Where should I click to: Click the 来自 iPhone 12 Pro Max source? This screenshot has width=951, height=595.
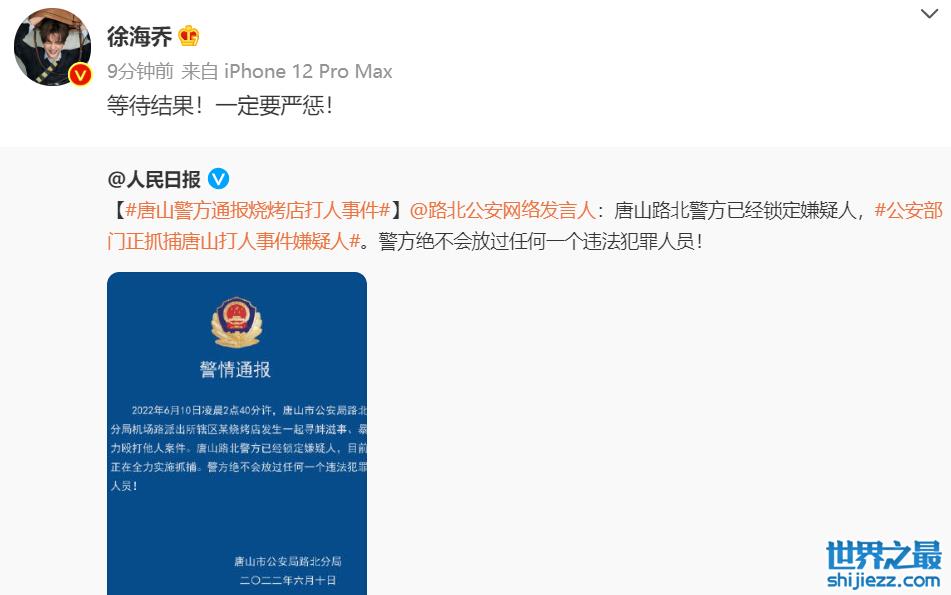pyautogui.click(x=287, y=71)
